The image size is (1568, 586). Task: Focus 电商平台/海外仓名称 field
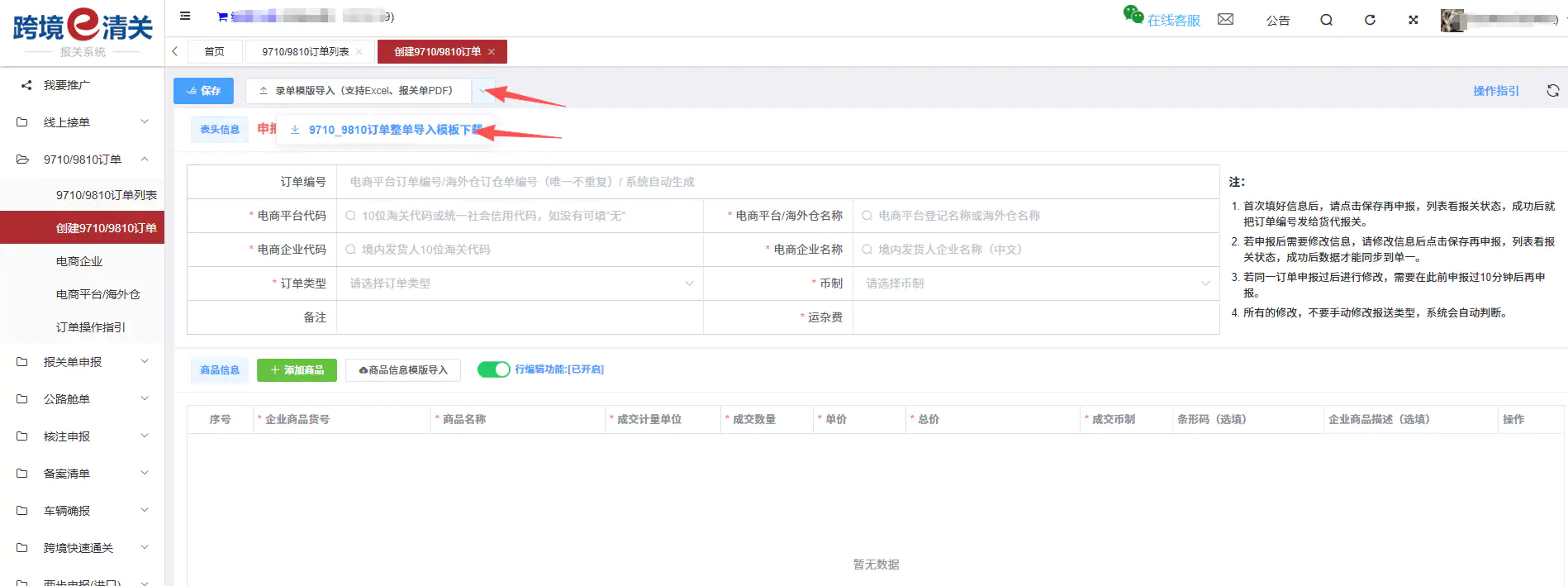(1036, 216)
